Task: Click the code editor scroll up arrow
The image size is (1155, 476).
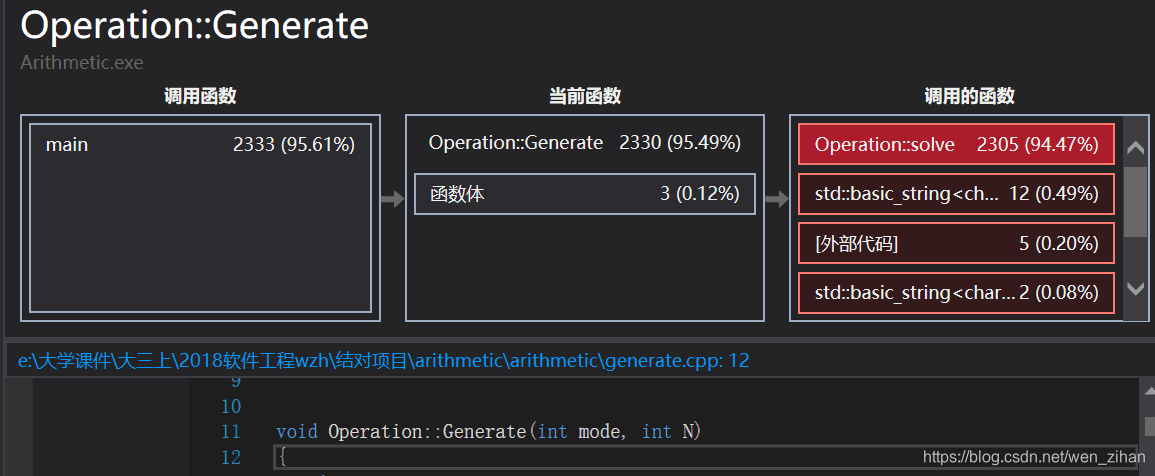Action: click(1148, 392)
